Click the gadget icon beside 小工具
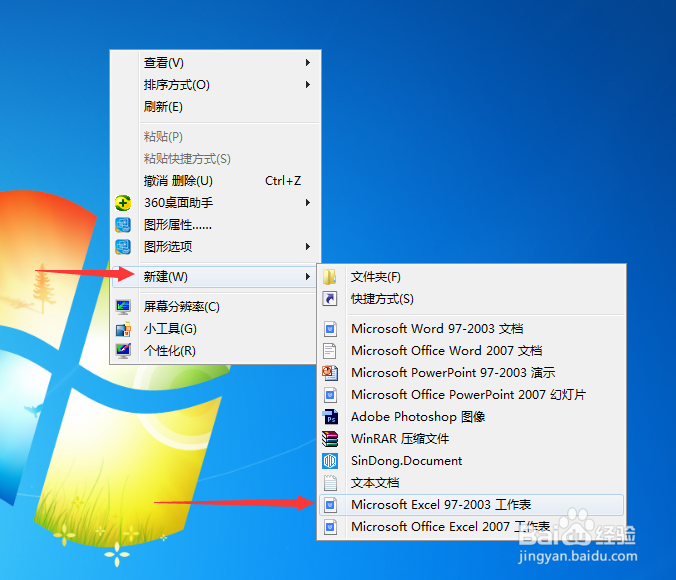The width and height of the screenshot is (676, 580). [x=123, y=329]
